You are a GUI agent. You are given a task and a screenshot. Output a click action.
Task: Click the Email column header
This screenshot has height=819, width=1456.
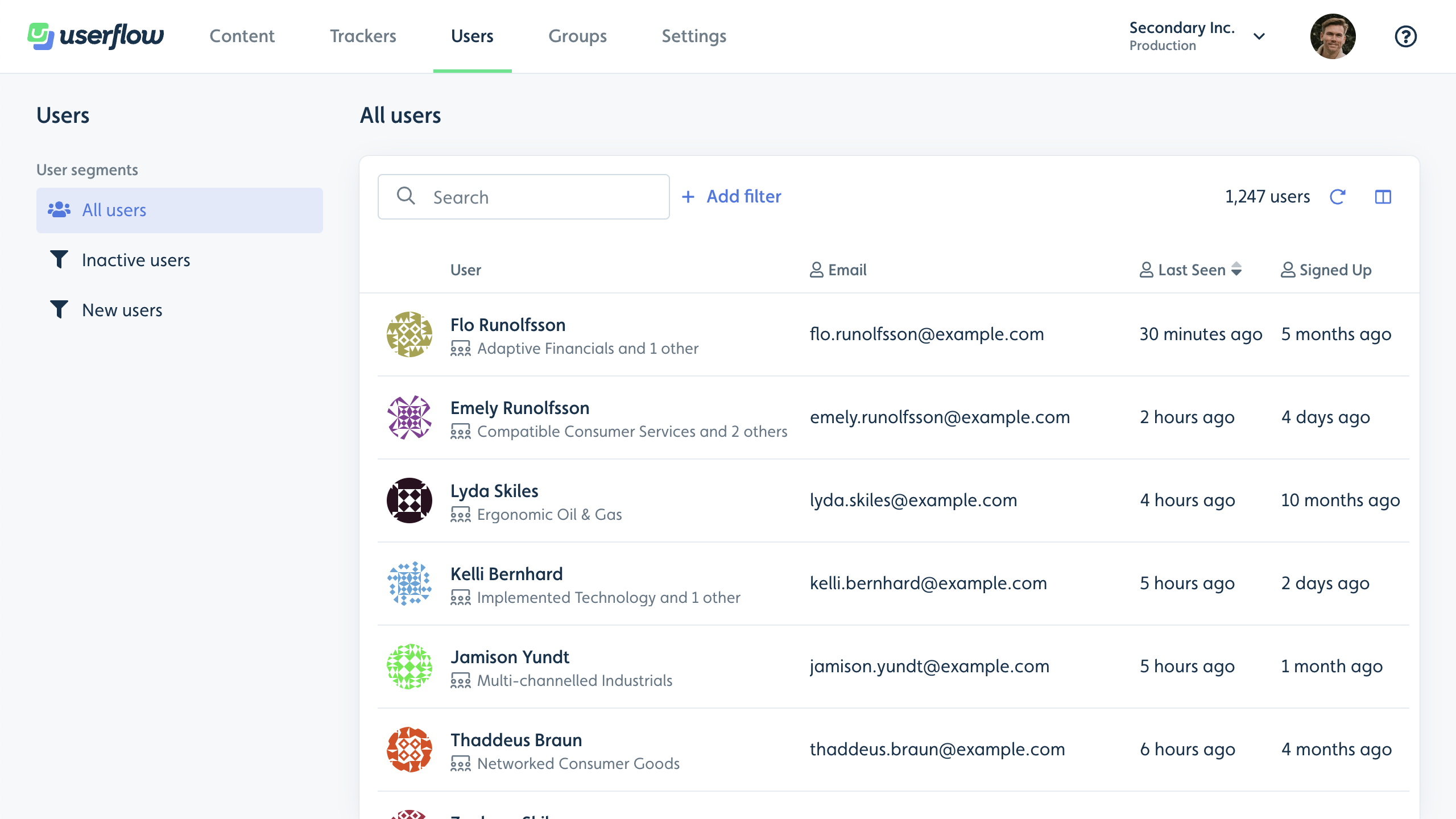(x=838, y=270)
